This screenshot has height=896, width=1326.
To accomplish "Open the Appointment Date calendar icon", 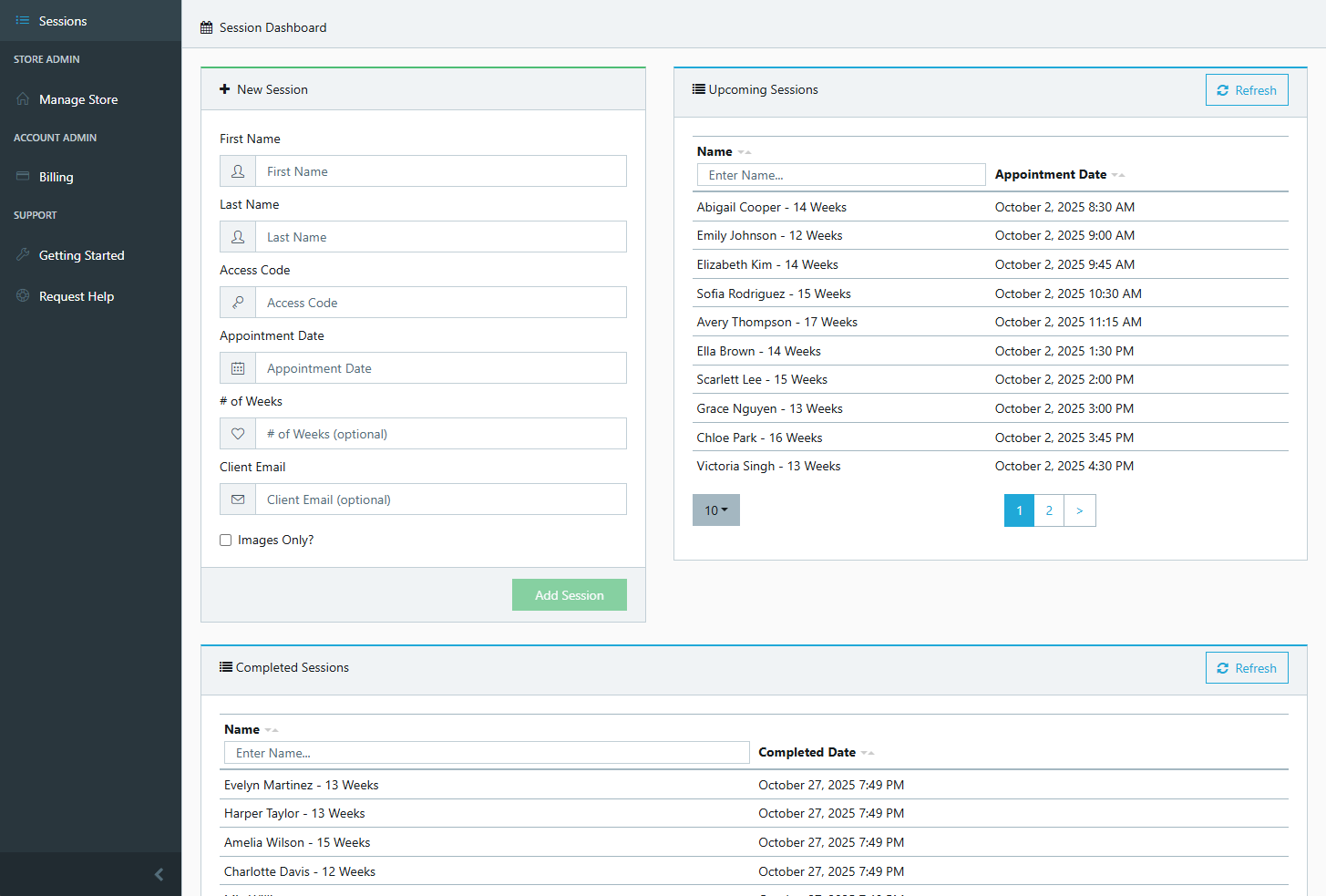I will (237, 367).
